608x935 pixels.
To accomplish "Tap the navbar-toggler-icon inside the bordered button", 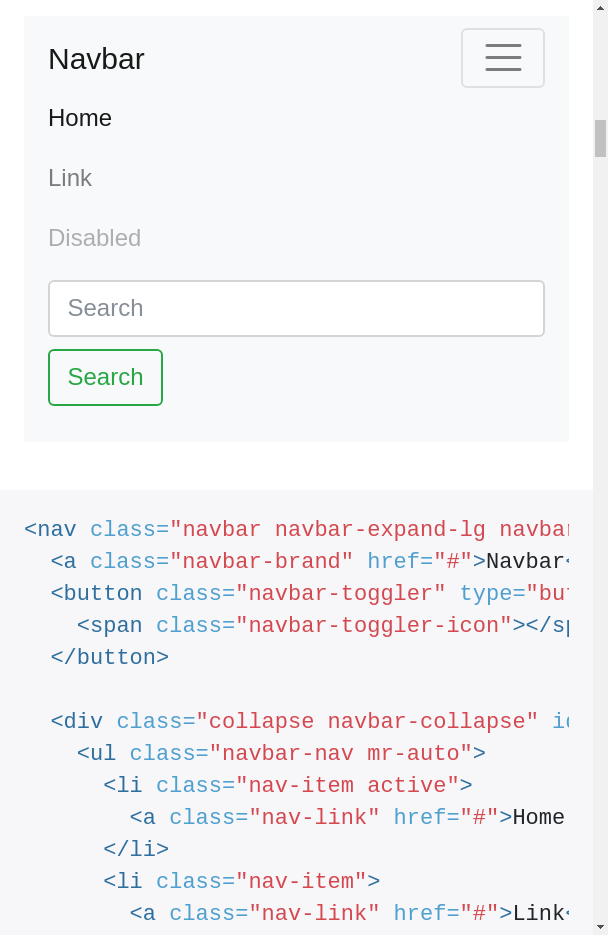I will 502,58.
